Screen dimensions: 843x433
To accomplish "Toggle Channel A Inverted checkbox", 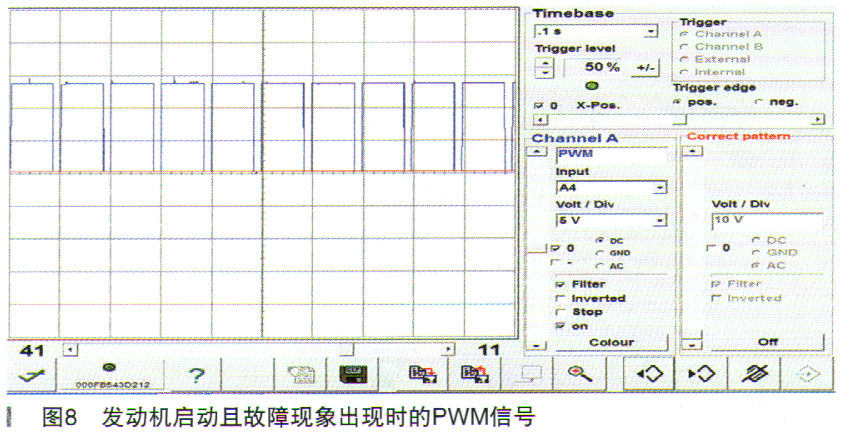I will pos(561,299).
